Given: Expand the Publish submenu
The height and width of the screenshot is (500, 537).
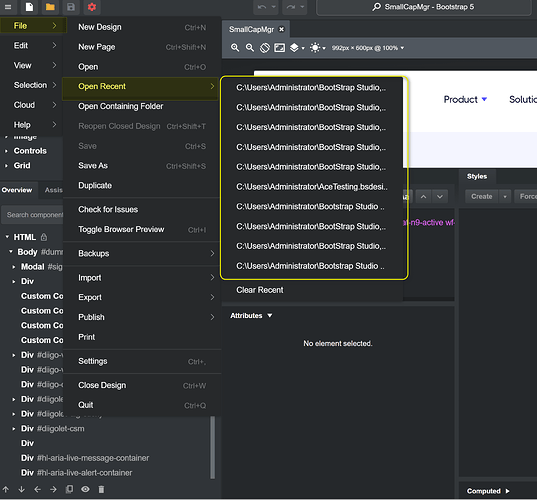Looking at the screenshot, I should [142, 317].
